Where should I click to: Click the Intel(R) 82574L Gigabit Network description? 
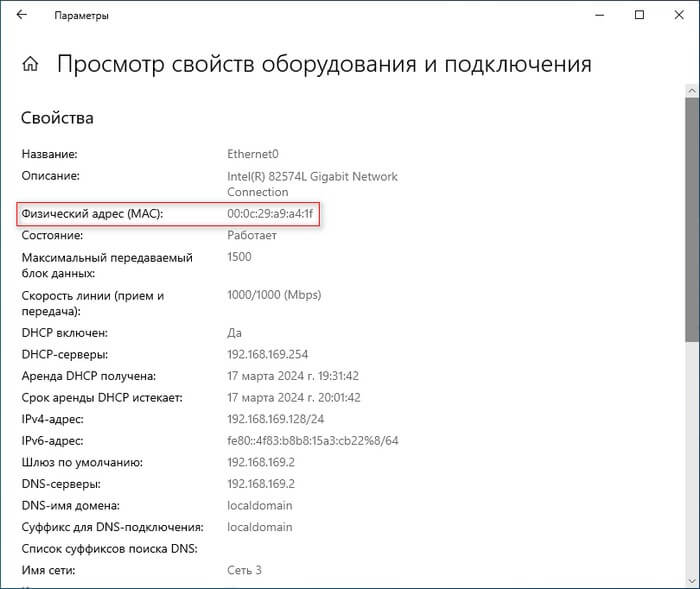(x=312, y=184)
